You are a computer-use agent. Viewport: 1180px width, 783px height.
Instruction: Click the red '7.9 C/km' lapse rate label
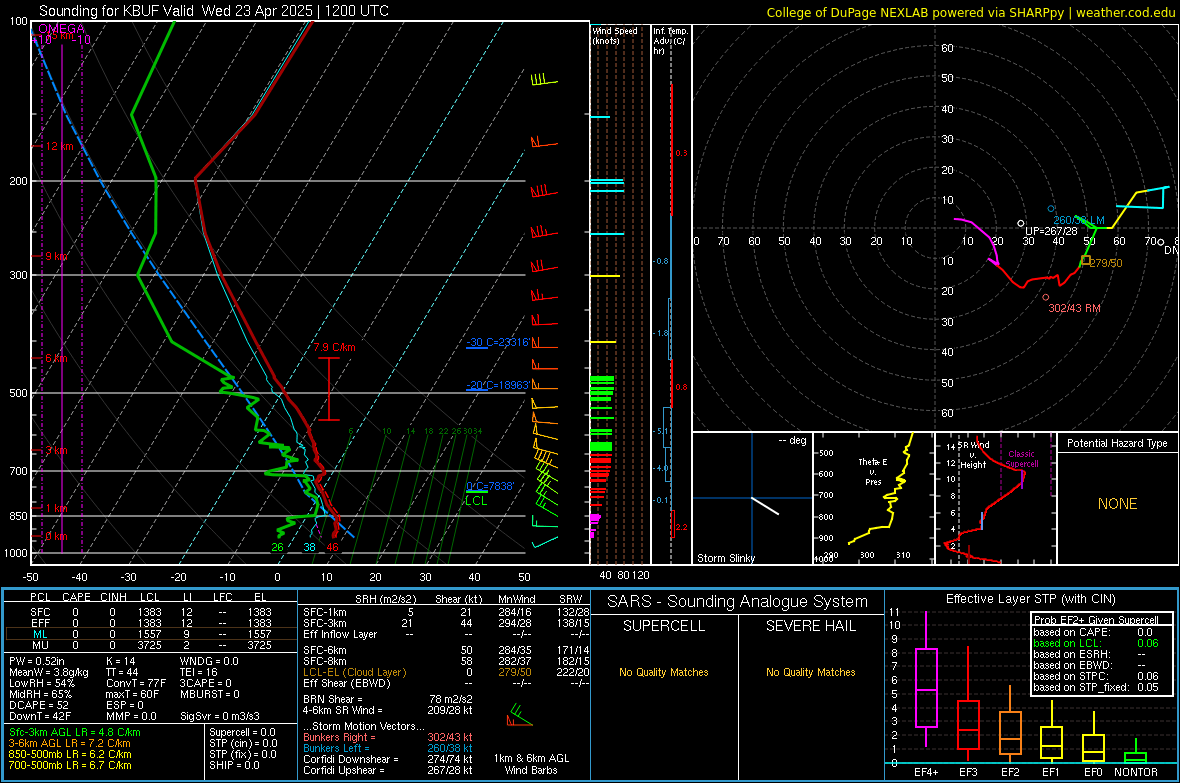(334, 347)
